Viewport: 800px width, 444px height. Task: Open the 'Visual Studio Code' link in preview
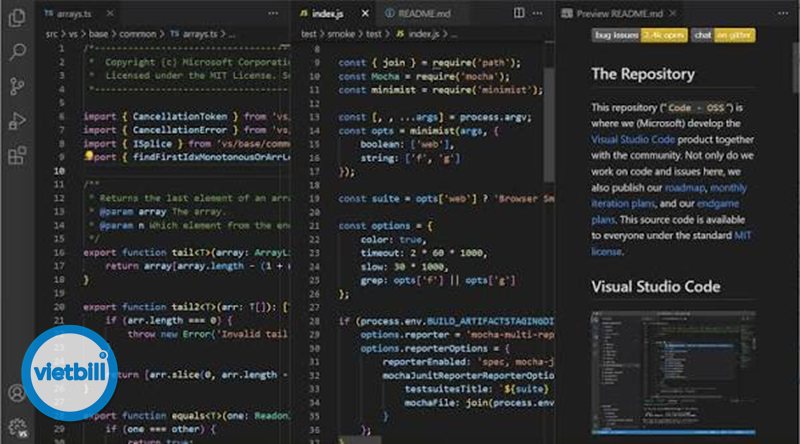pos(633,139)
